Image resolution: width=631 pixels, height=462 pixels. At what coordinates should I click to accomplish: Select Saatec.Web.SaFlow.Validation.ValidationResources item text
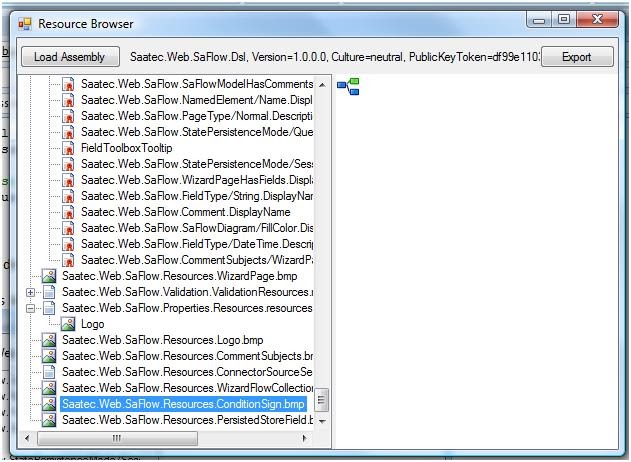pos(187,292)
